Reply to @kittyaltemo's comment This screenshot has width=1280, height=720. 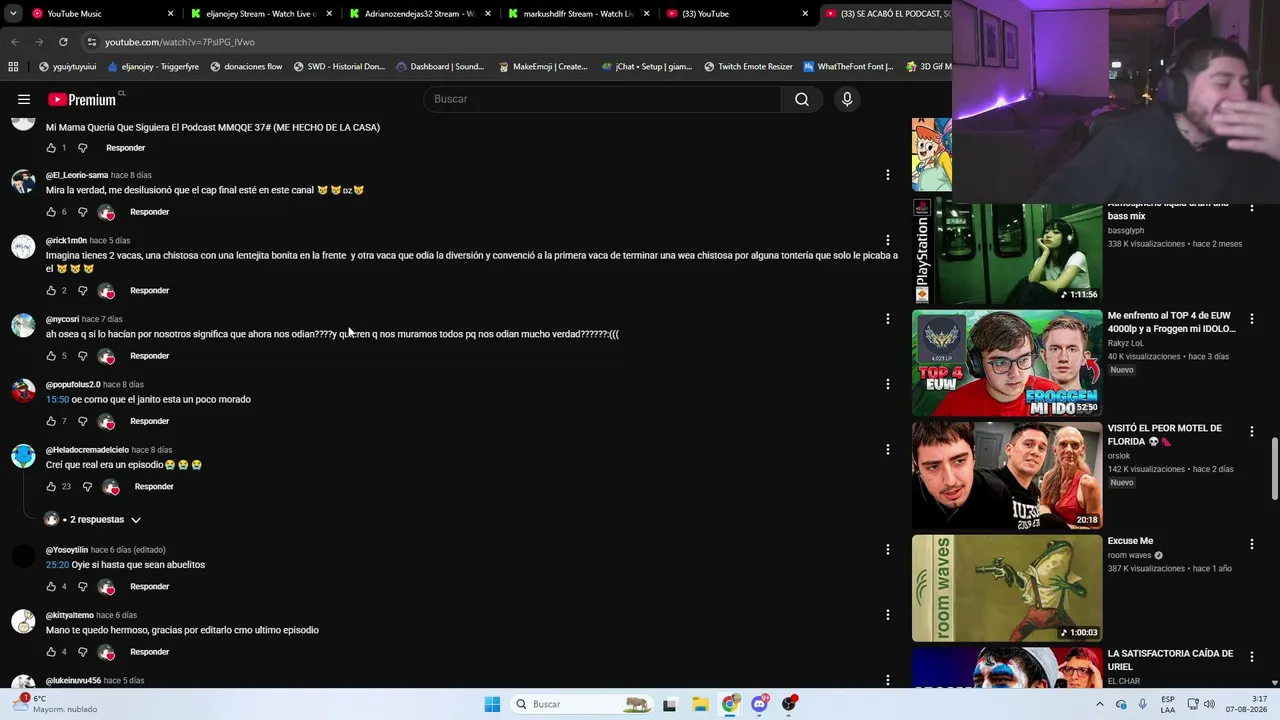click(x=149, y=652)
